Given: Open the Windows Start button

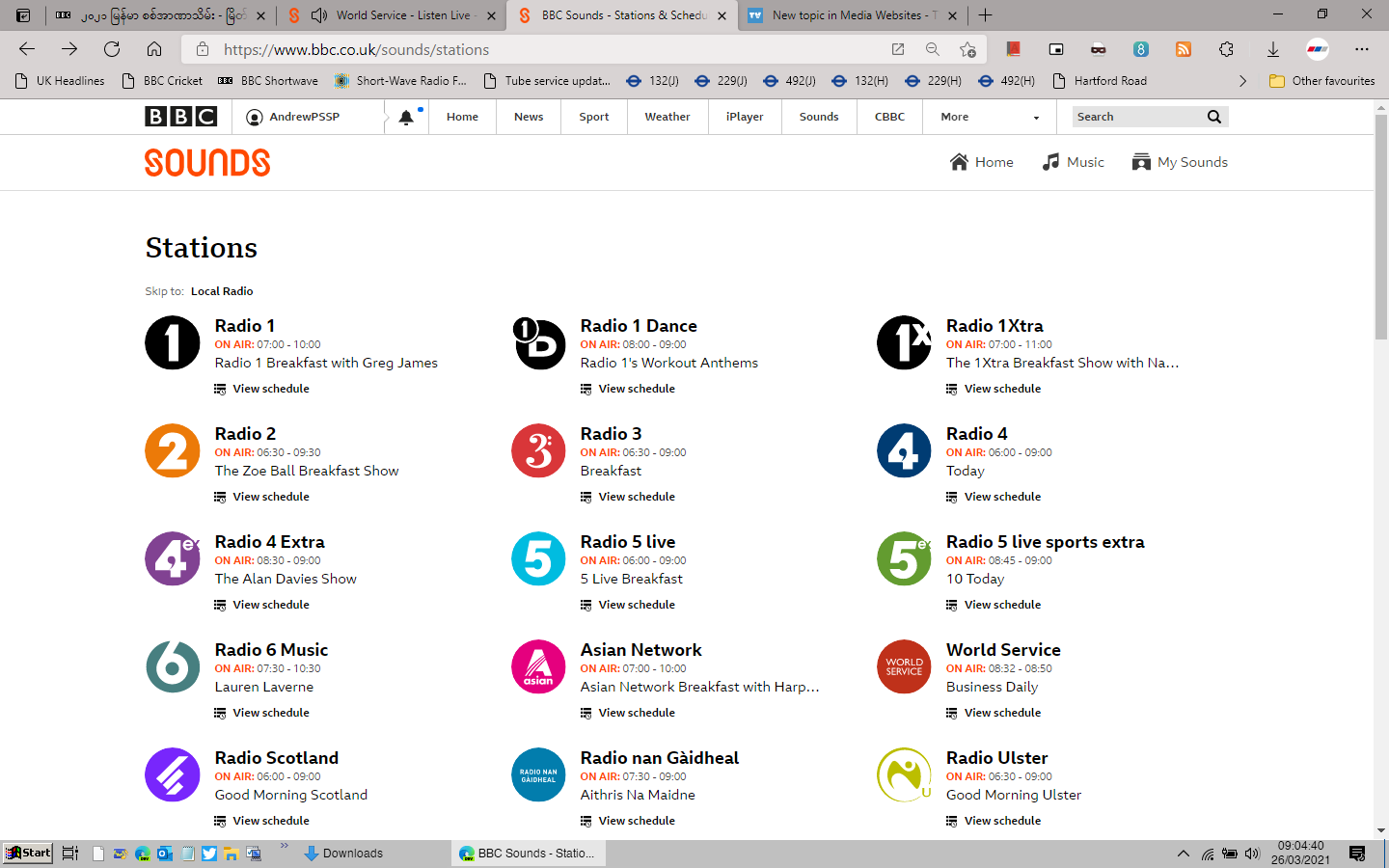Looking at the screenshot, I should [x=27, y=853].
